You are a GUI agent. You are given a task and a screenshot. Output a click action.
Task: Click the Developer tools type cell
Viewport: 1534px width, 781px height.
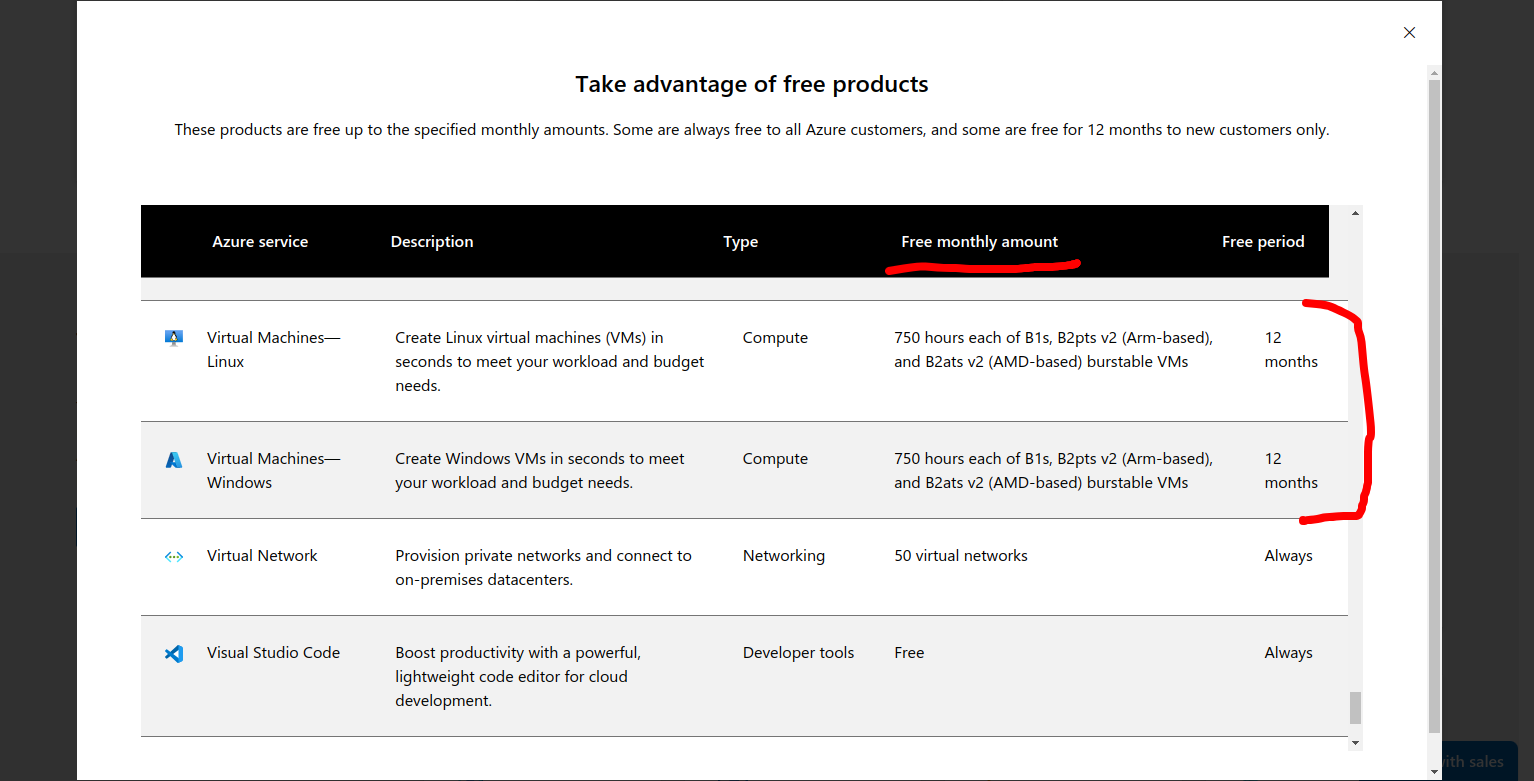point(798,653)
